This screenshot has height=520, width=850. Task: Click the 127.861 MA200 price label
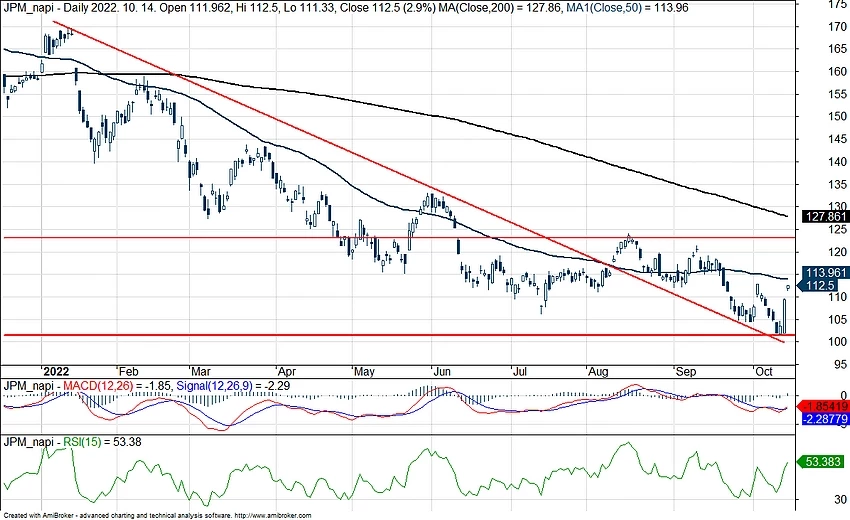[x=825, y=216]
